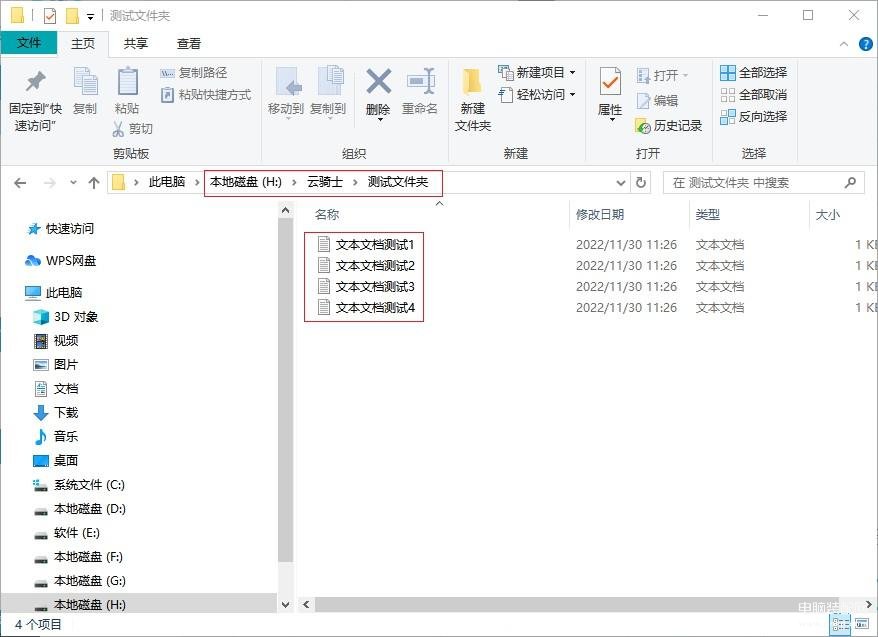
Task: Click the navigation pane vertical scrollbar
Action: coord(286,390)
